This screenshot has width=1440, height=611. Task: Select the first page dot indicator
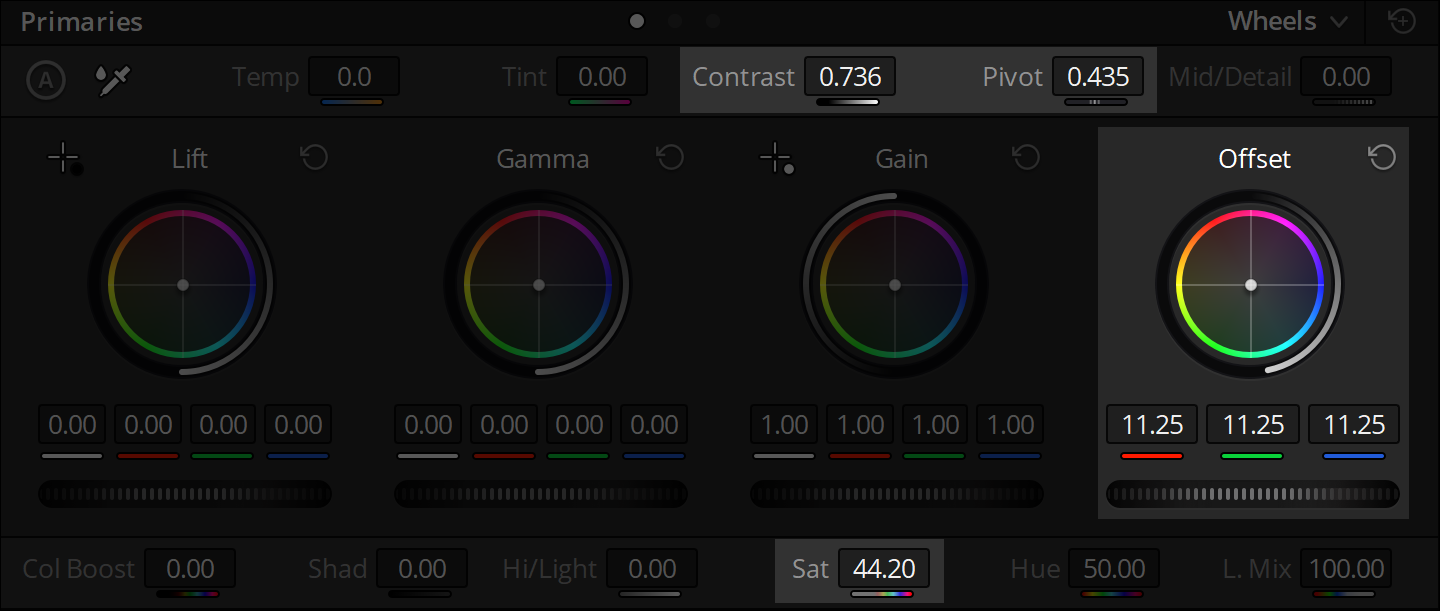[637, 20]
